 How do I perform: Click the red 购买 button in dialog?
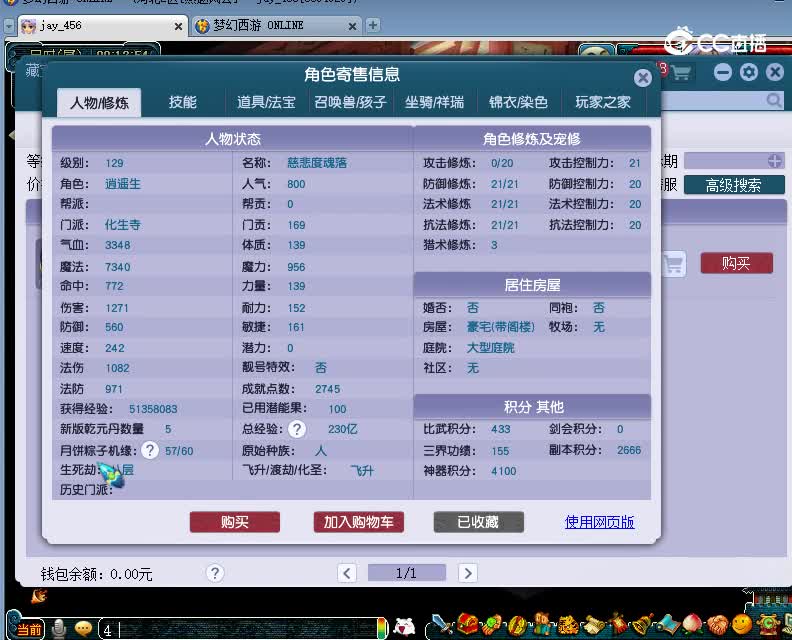(x=235, y=522)
